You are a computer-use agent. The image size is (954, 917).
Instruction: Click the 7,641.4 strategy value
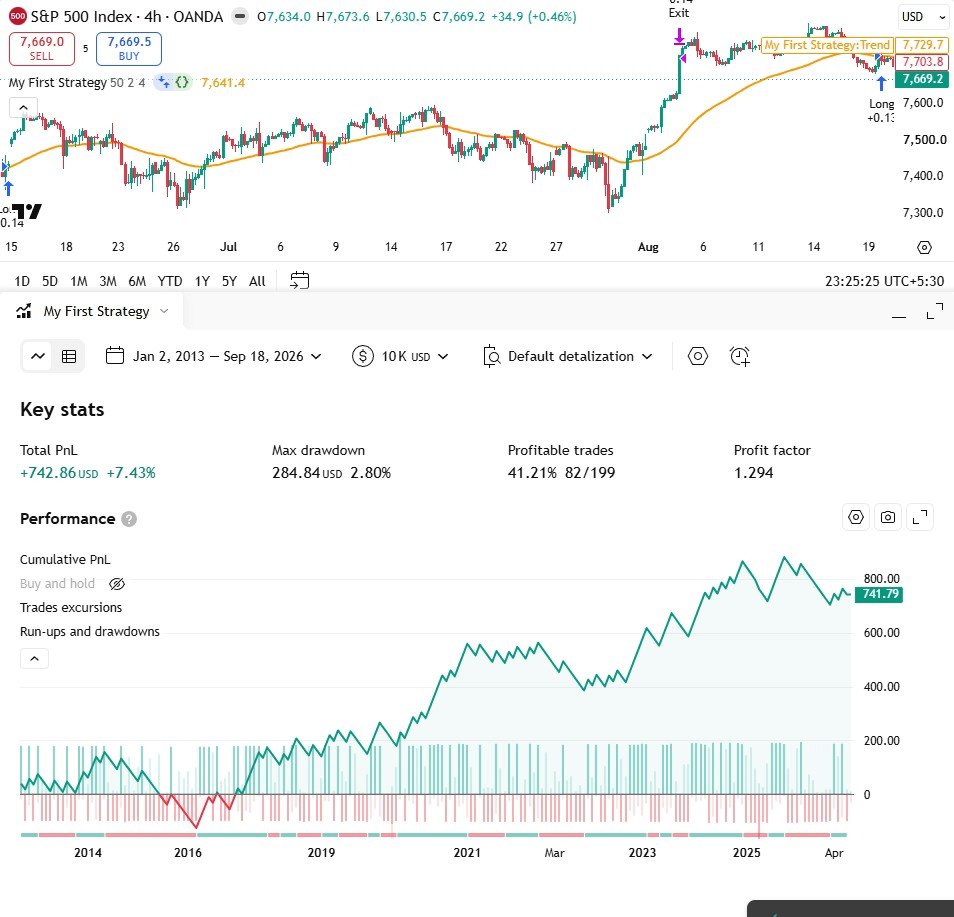tap(223, 83)
